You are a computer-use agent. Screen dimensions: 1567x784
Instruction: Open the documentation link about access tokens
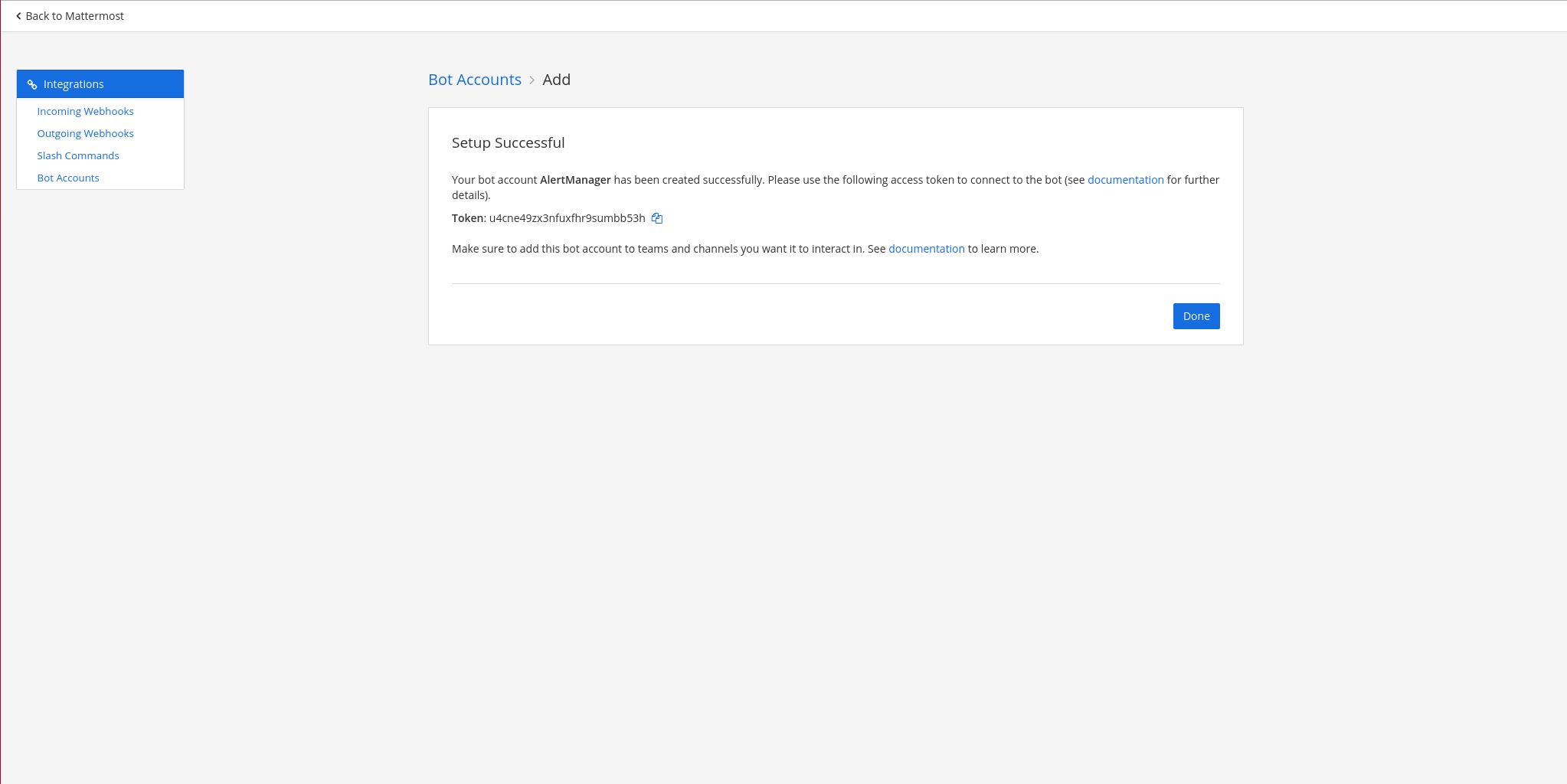point(1125,180)
